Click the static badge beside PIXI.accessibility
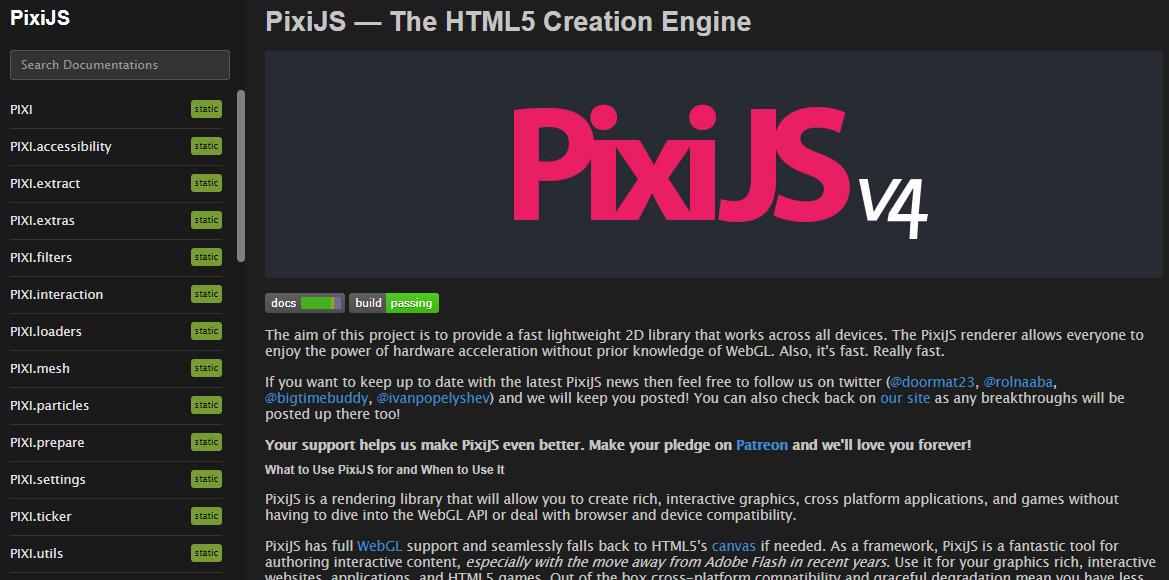 [207, 146]
